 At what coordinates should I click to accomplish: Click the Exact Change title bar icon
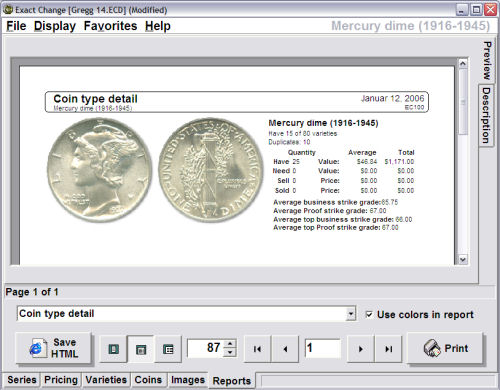coord(7,10)
